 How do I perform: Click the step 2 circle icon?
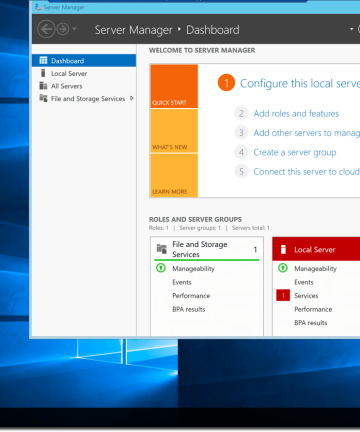pyautogui.click(x=241, y=113)
